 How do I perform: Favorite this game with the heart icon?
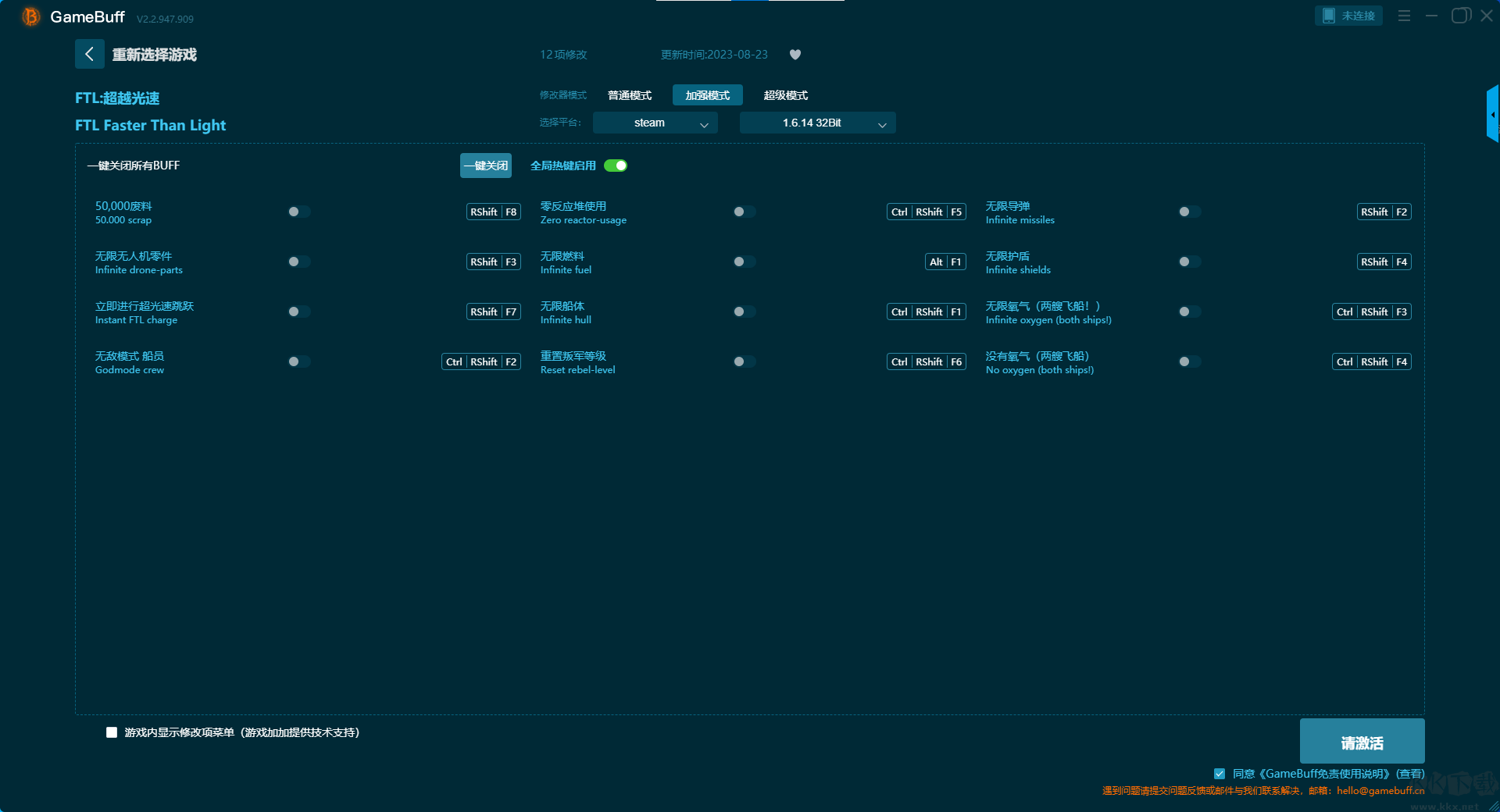click(795, 55)
